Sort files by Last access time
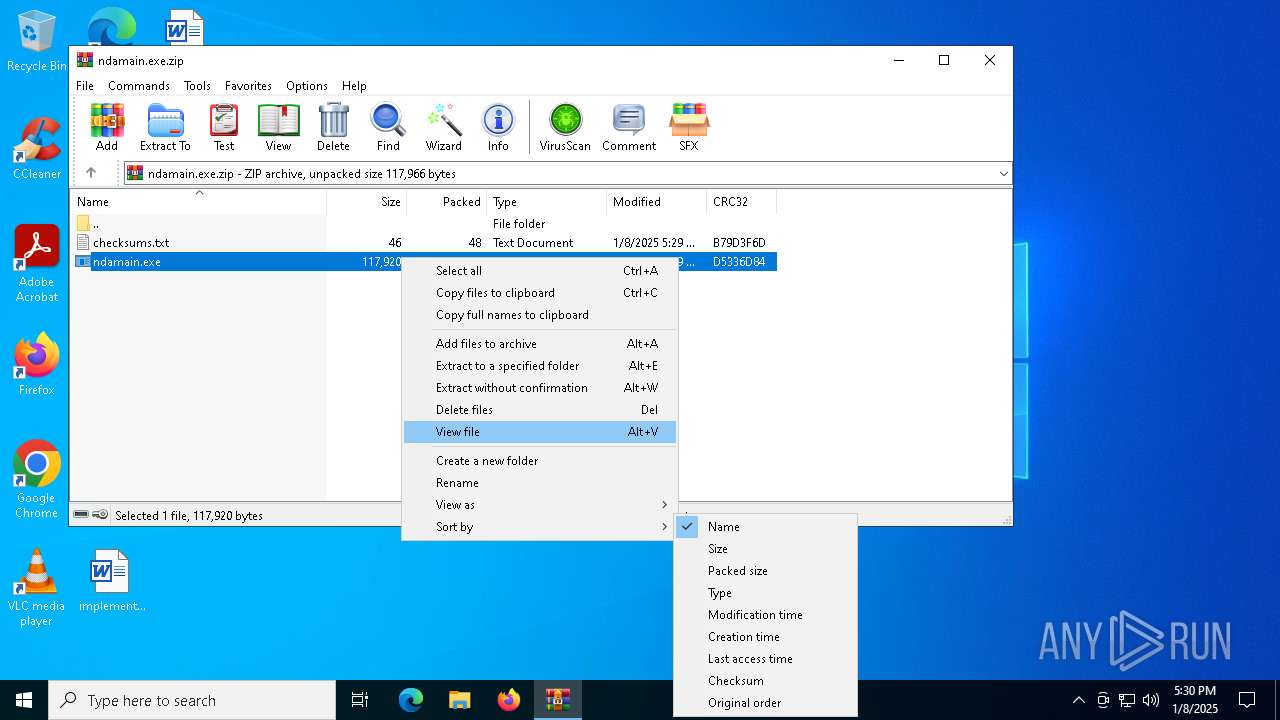Image resolution: width=1280 pixels, height=720 pixels. pos(765,659)
